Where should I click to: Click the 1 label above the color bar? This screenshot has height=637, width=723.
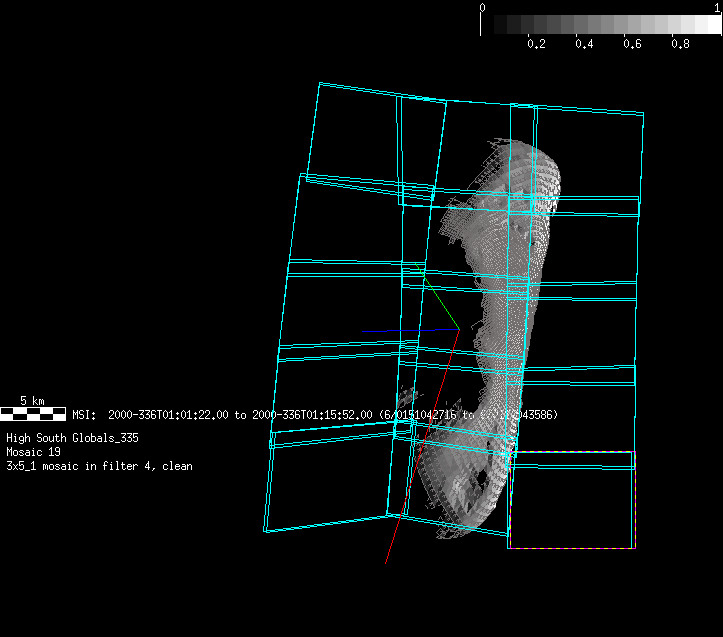718,7
